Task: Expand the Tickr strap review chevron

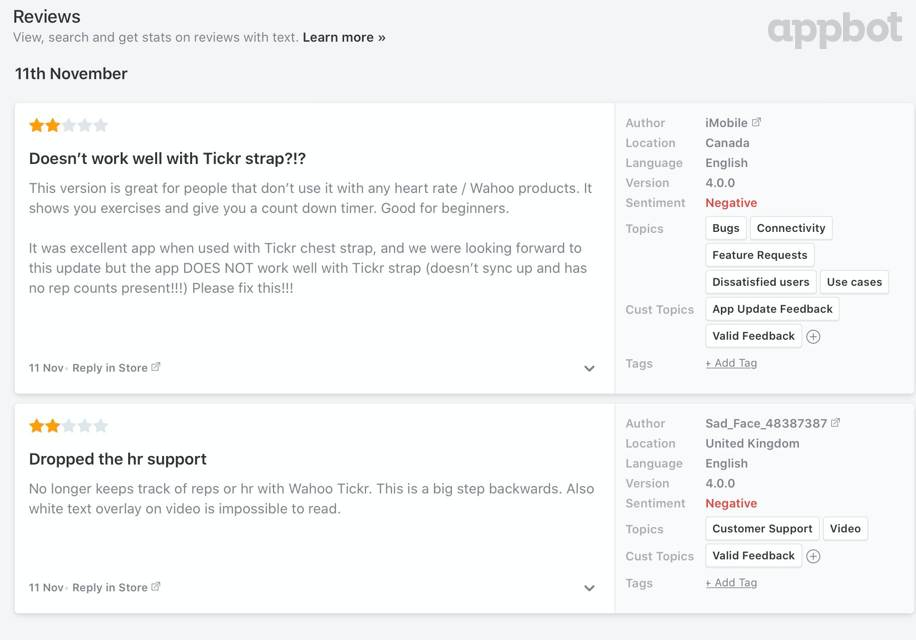Action: (x=589, y=368)
